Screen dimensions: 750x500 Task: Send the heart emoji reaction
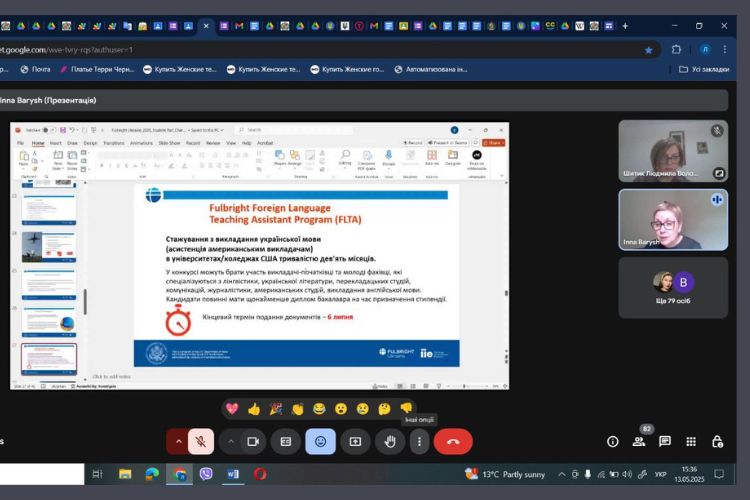tap(232, 408)
